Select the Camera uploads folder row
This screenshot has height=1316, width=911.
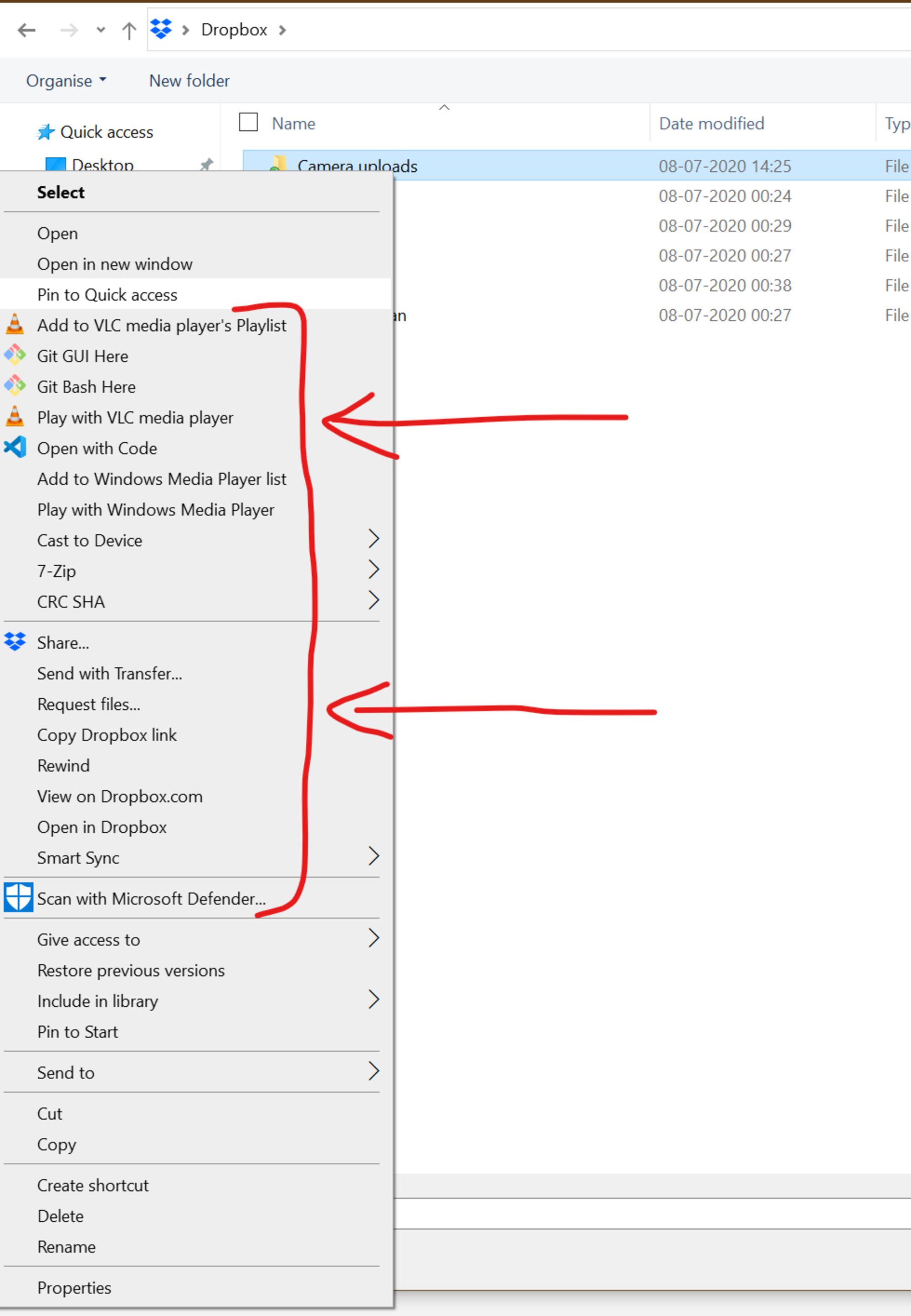(x=577, y=165)
